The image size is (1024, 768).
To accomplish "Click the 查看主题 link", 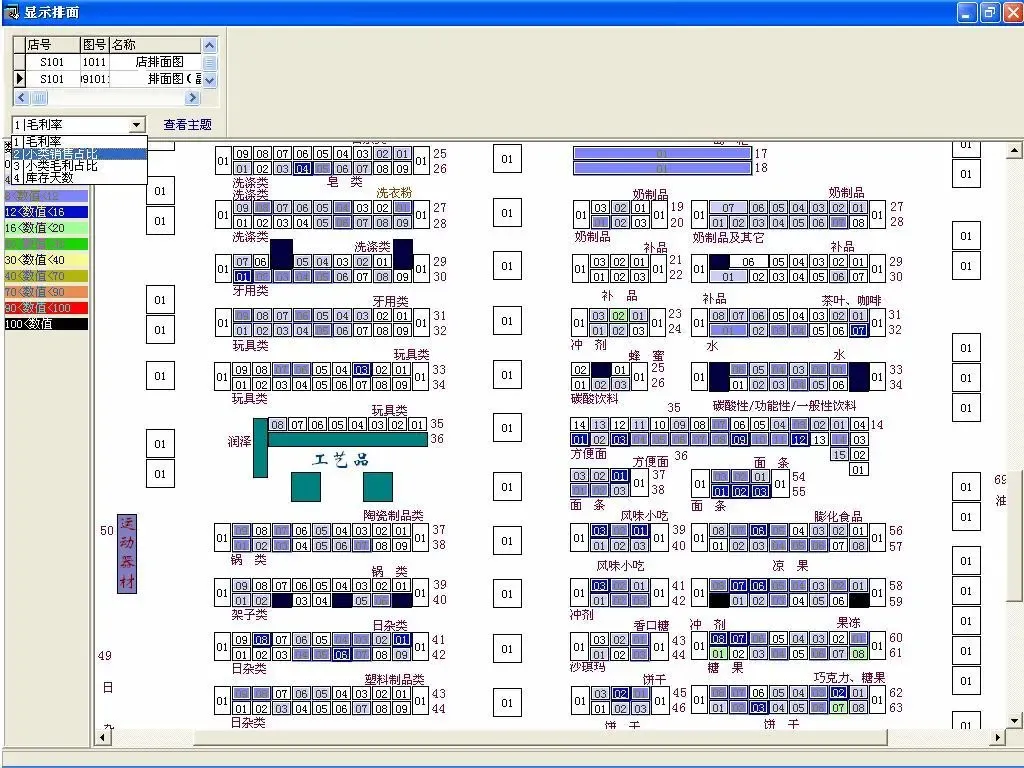I will coord(188,125).
